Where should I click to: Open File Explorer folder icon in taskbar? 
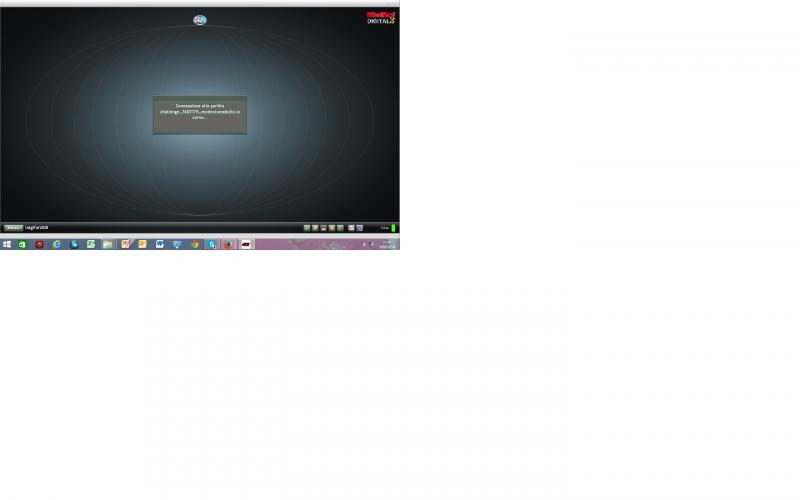click(108, 244)
